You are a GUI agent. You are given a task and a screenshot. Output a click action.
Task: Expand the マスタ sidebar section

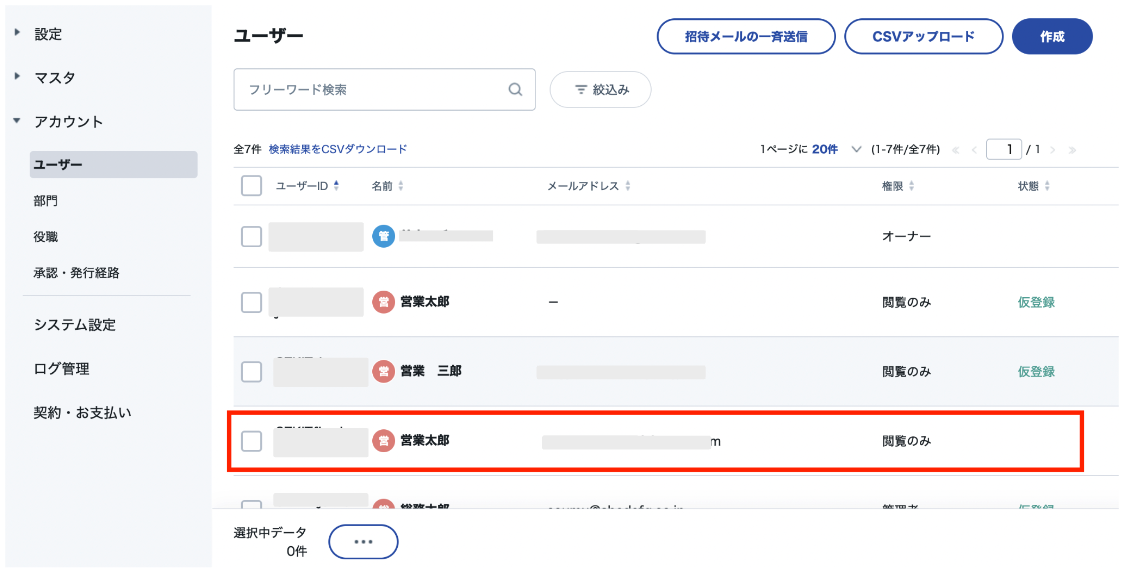click(17, 76)
